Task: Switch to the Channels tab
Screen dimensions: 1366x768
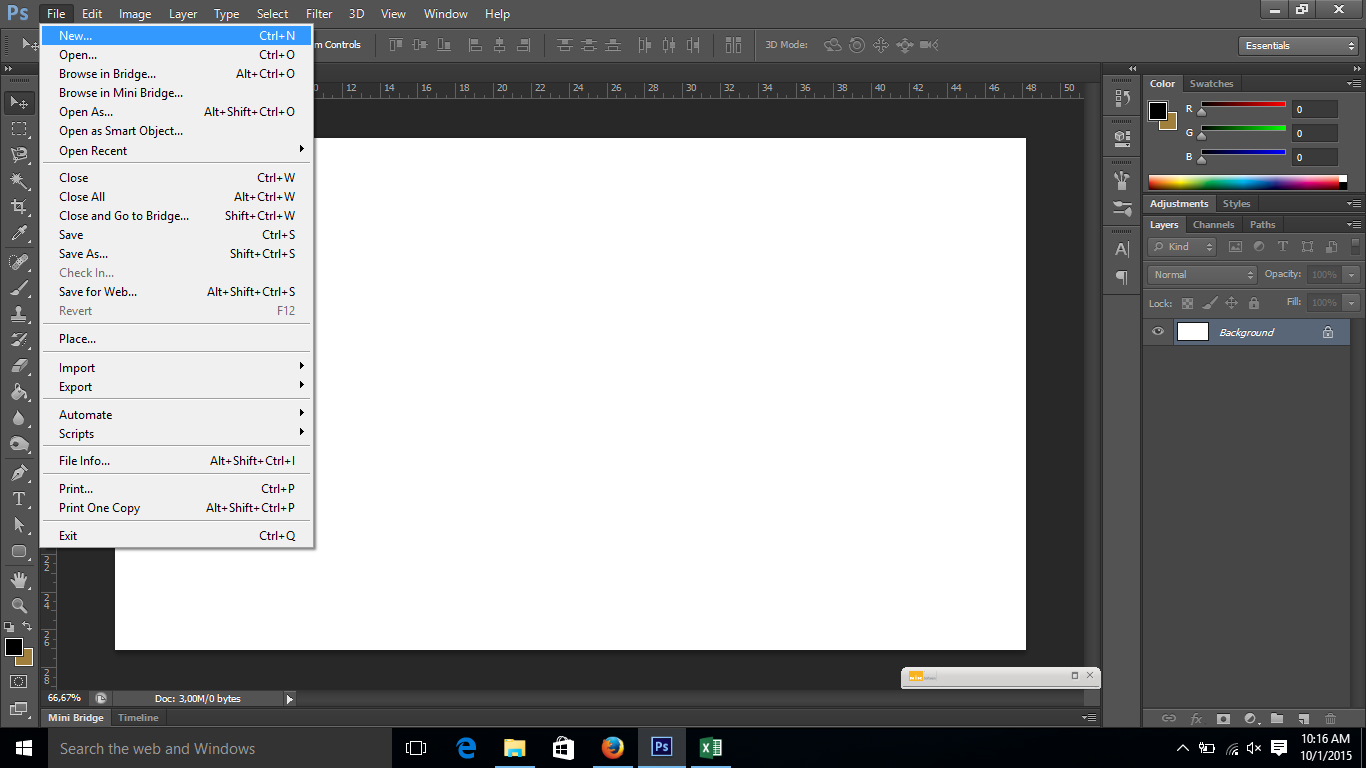Action: (1213, 224)
